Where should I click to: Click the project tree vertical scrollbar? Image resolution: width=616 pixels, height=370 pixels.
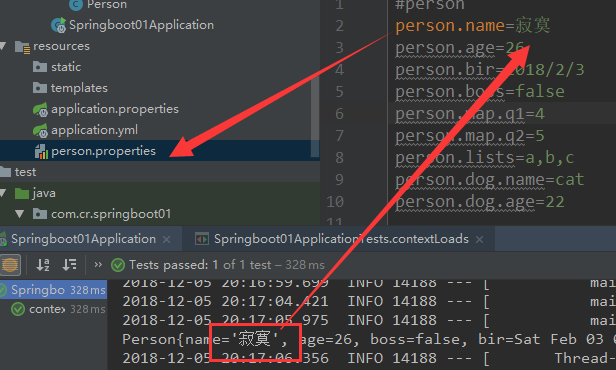(315, 117)
